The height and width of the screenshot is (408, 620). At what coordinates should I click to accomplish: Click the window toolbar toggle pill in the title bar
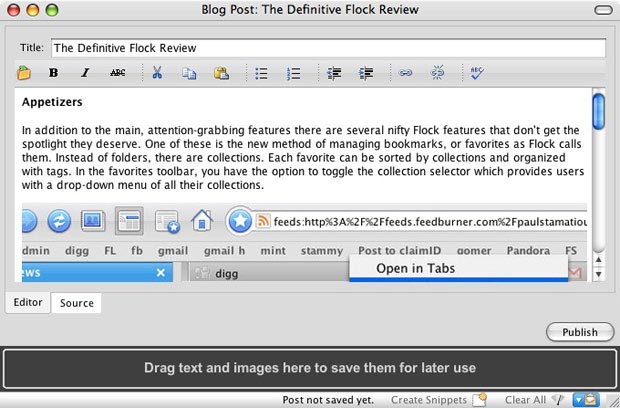(603, 10)
